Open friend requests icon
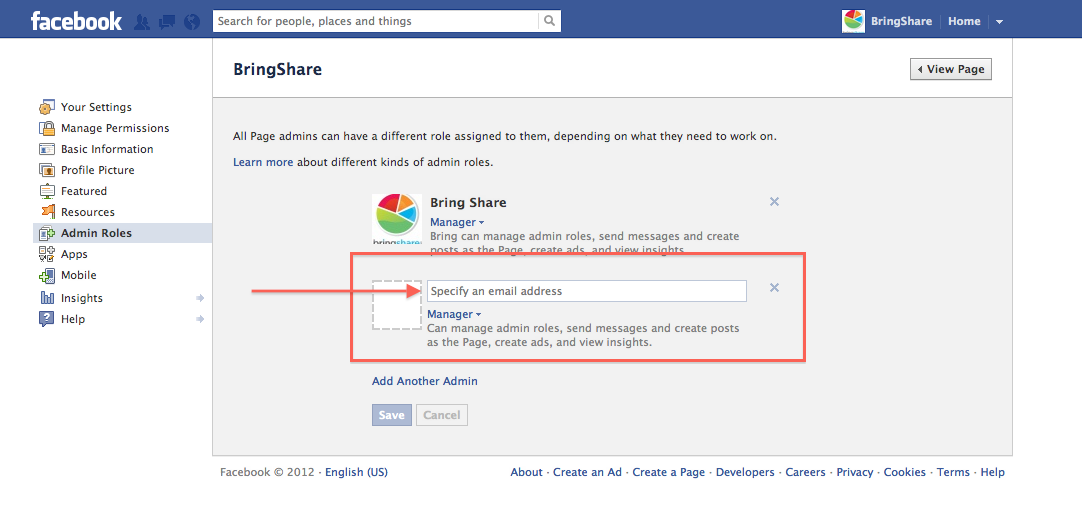The height and width of the screenshot is (519, 1082). pos(141,21)
